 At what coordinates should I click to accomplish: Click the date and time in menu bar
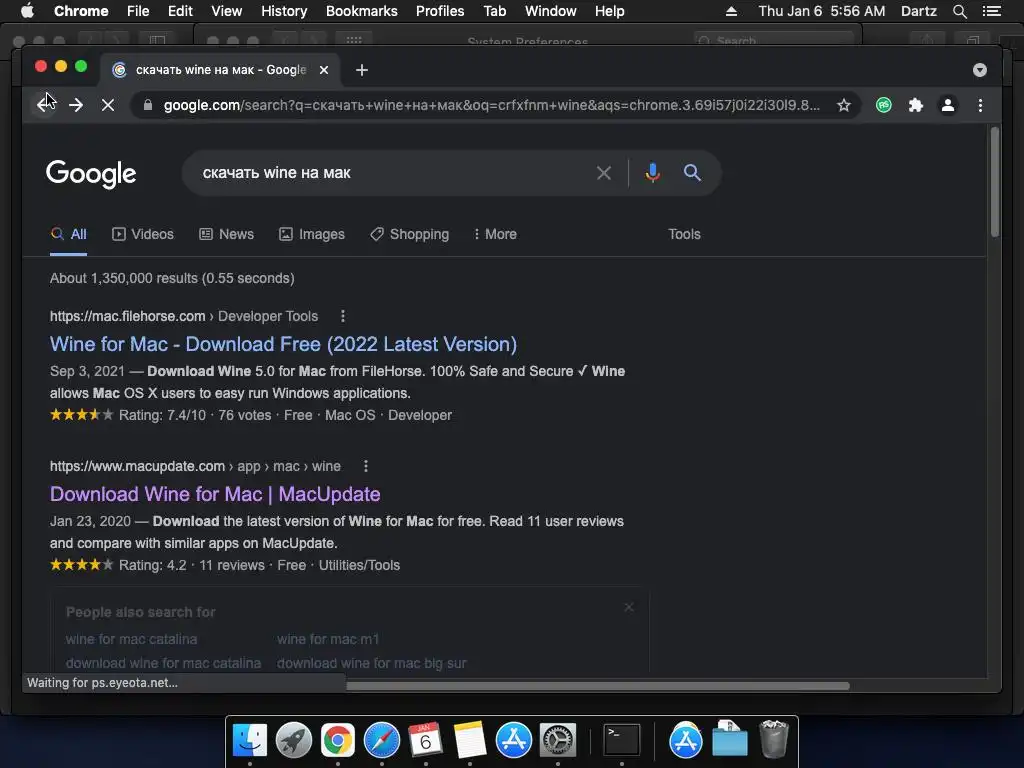point(822,11)
